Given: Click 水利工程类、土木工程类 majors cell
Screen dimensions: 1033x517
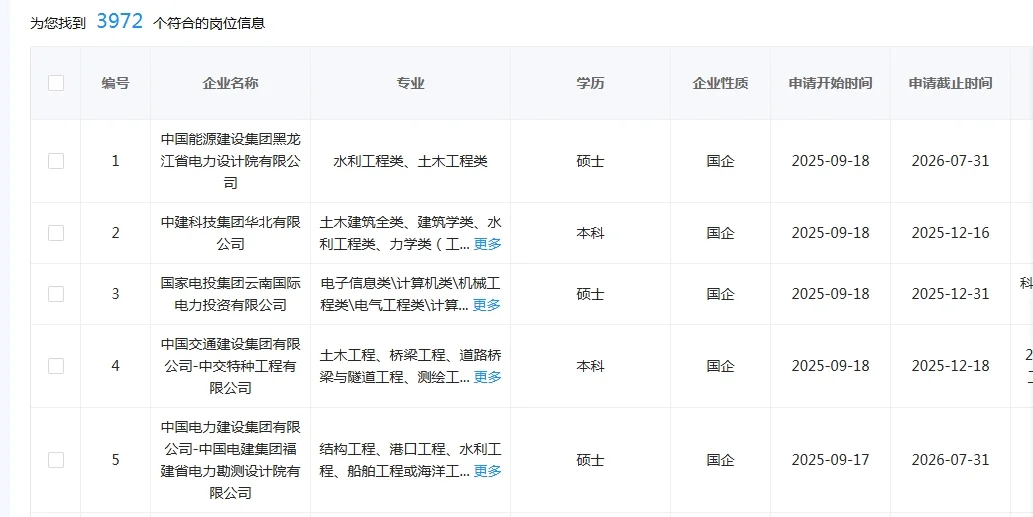Looking at the screenshot, I should tap(410, 161).
